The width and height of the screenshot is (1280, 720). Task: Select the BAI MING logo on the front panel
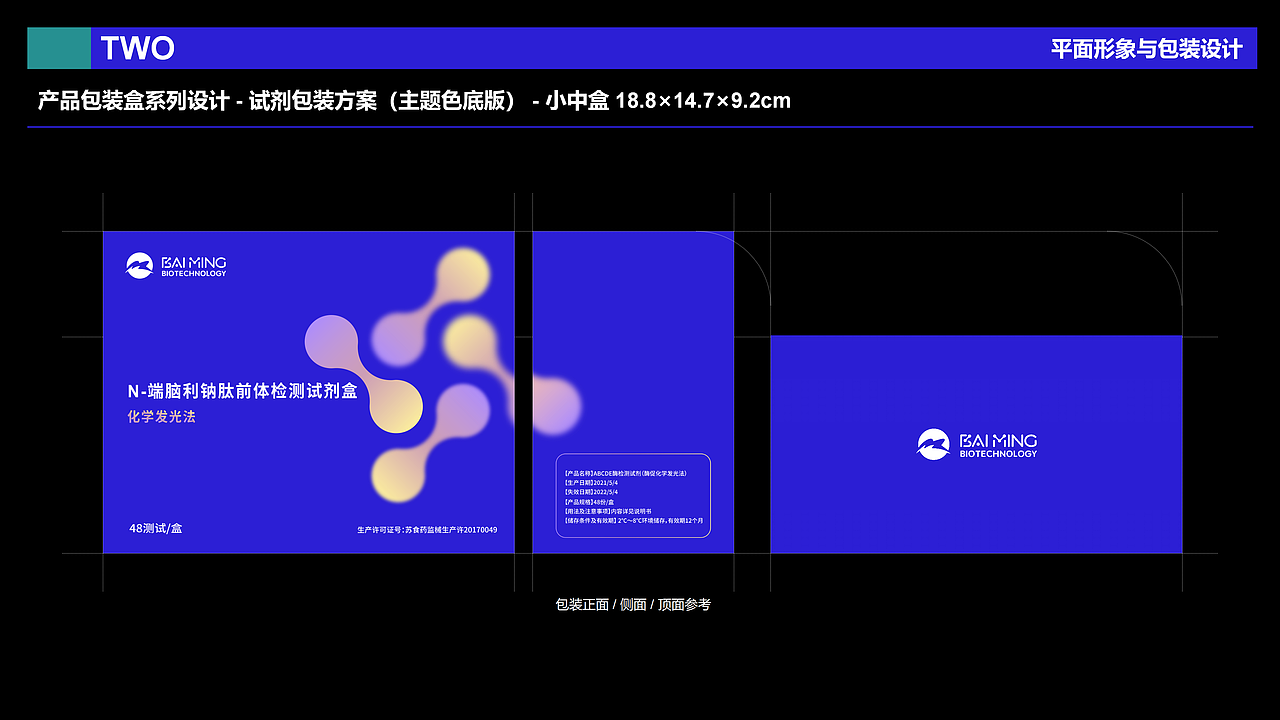176,266
